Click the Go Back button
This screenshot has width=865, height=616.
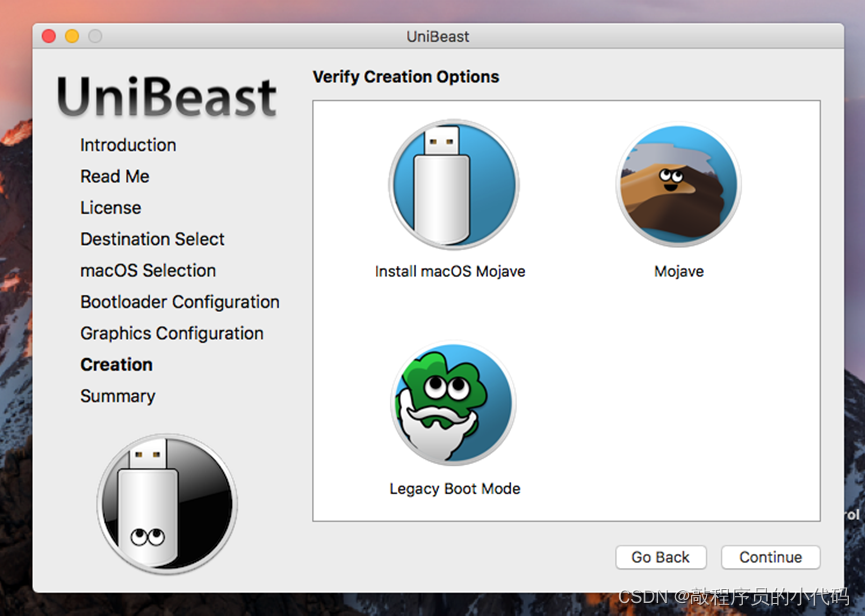tap(660, 557)
